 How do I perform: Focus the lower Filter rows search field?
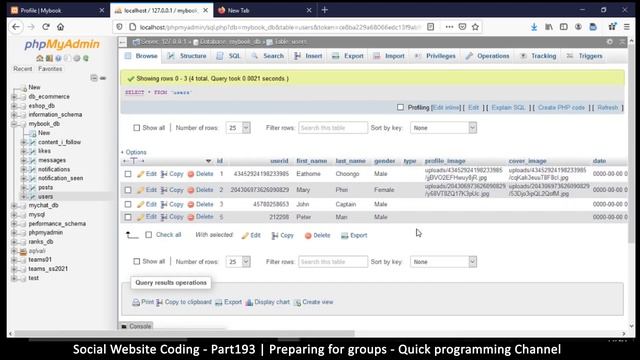[x=333, y=262]
